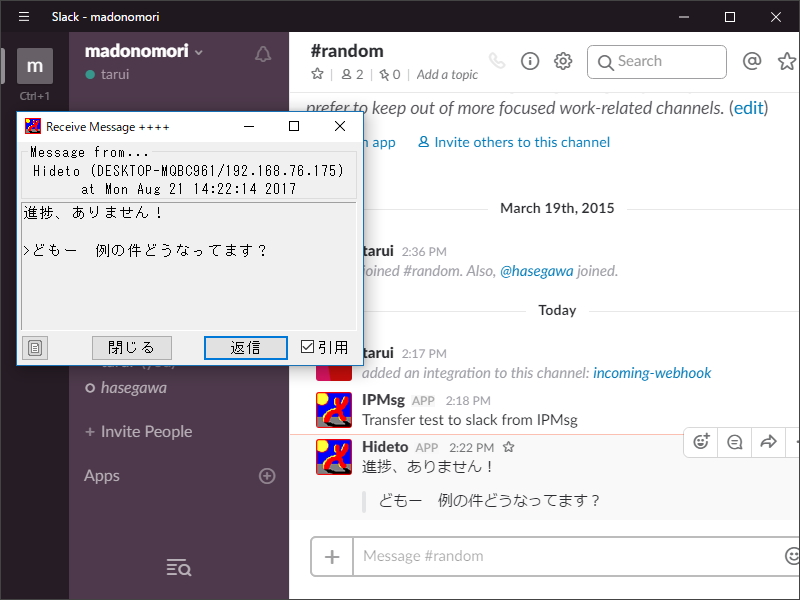Click the Invite others to this channel link
The image size is (800, 600).
pos(513,142)
